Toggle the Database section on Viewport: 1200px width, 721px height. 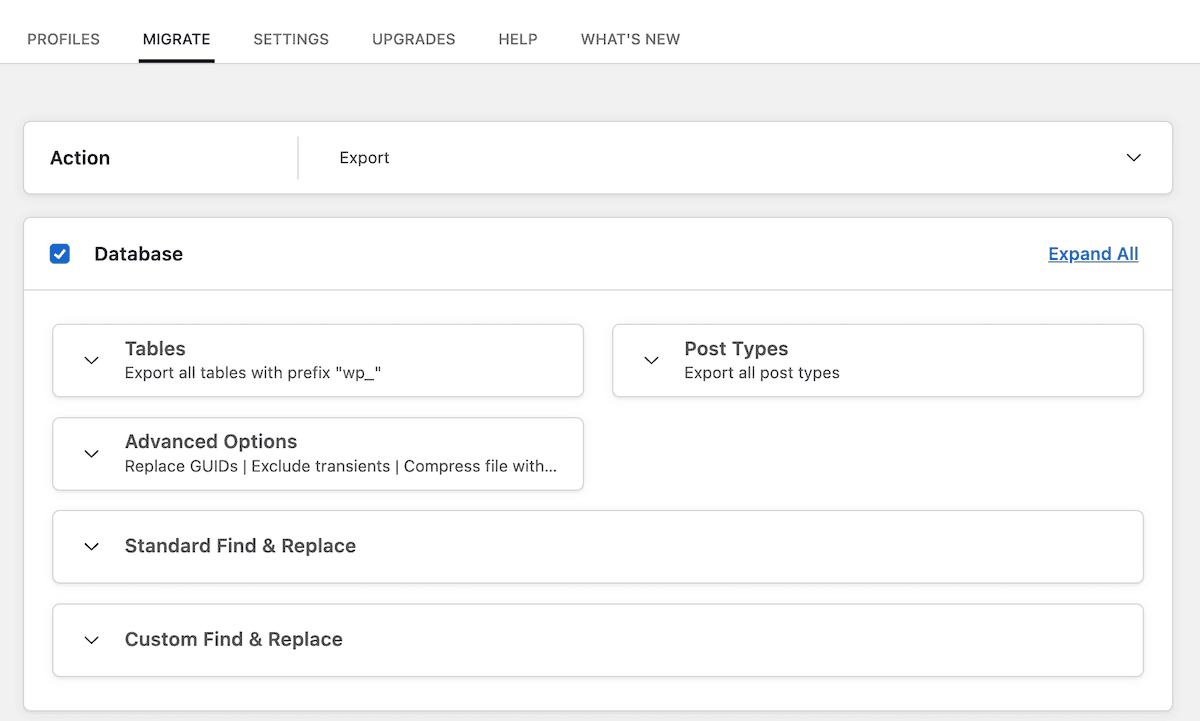click(60, 254)
